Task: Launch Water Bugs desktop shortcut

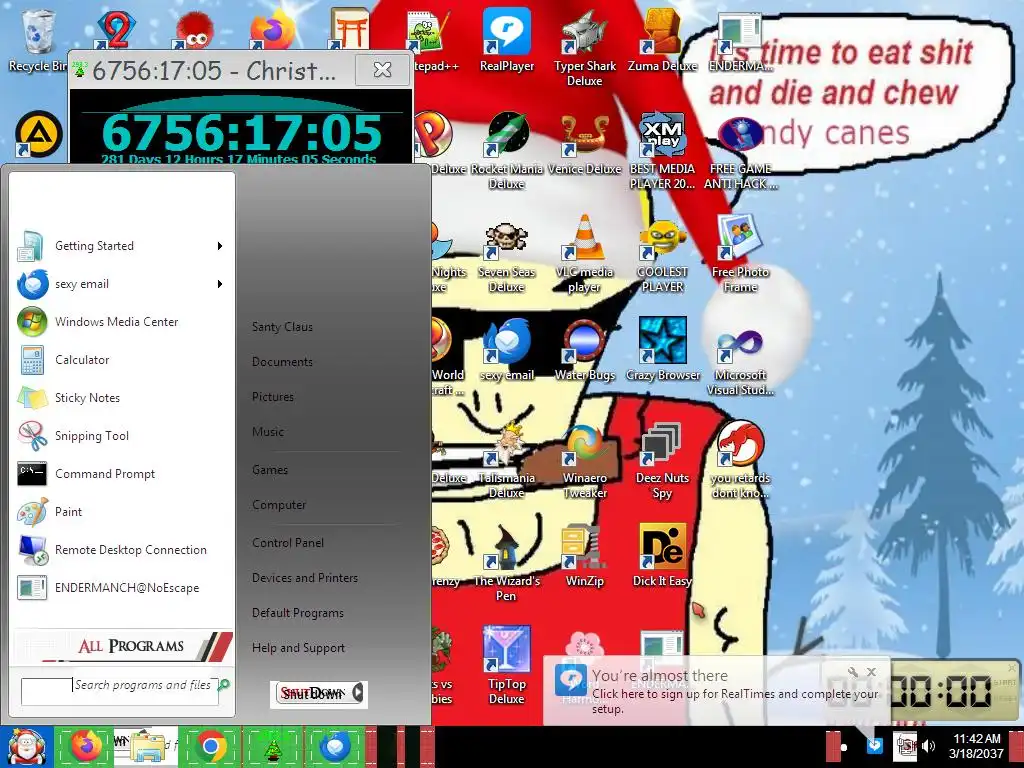Action: click(584, 349)
